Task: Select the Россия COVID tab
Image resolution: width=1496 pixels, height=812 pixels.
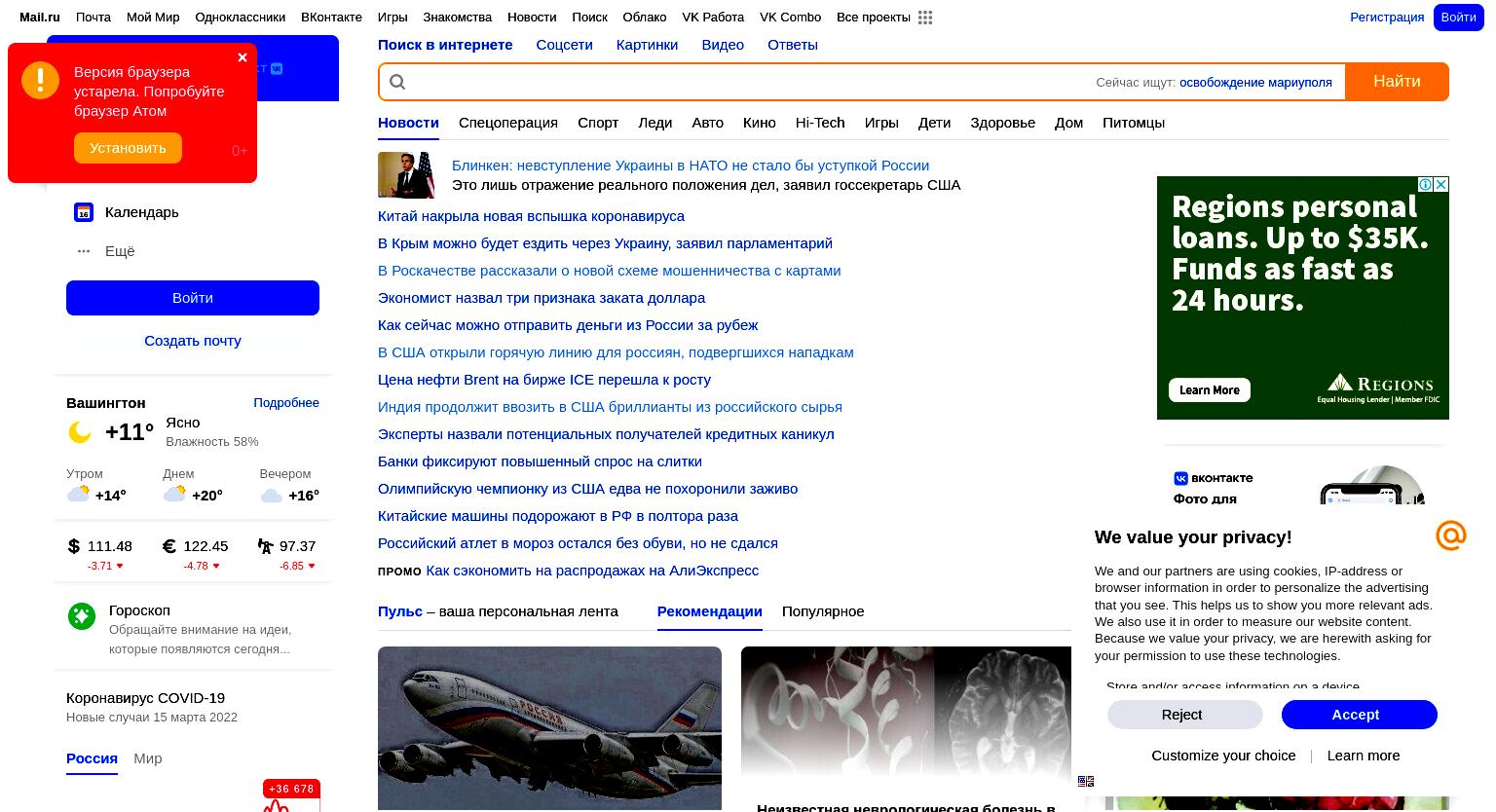Action: pos(92,758)
